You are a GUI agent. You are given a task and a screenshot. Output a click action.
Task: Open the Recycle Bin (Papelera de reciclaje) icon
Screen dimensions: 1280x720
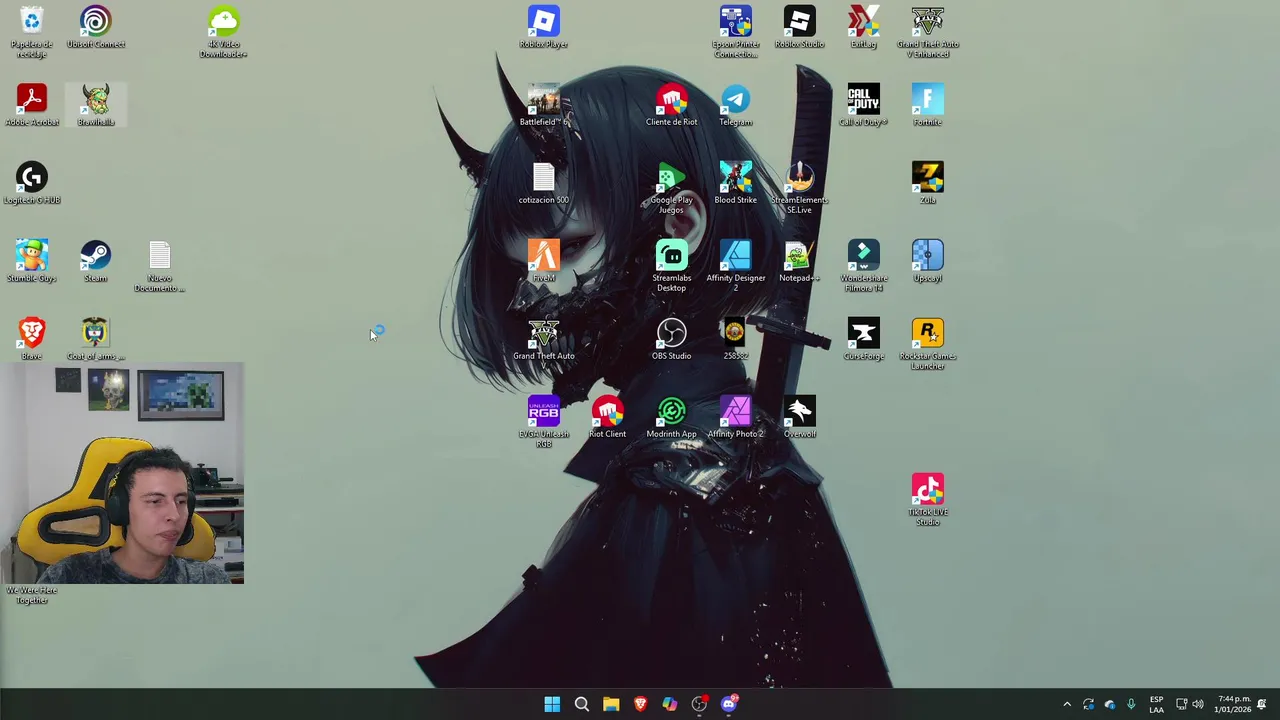point(32,32)
